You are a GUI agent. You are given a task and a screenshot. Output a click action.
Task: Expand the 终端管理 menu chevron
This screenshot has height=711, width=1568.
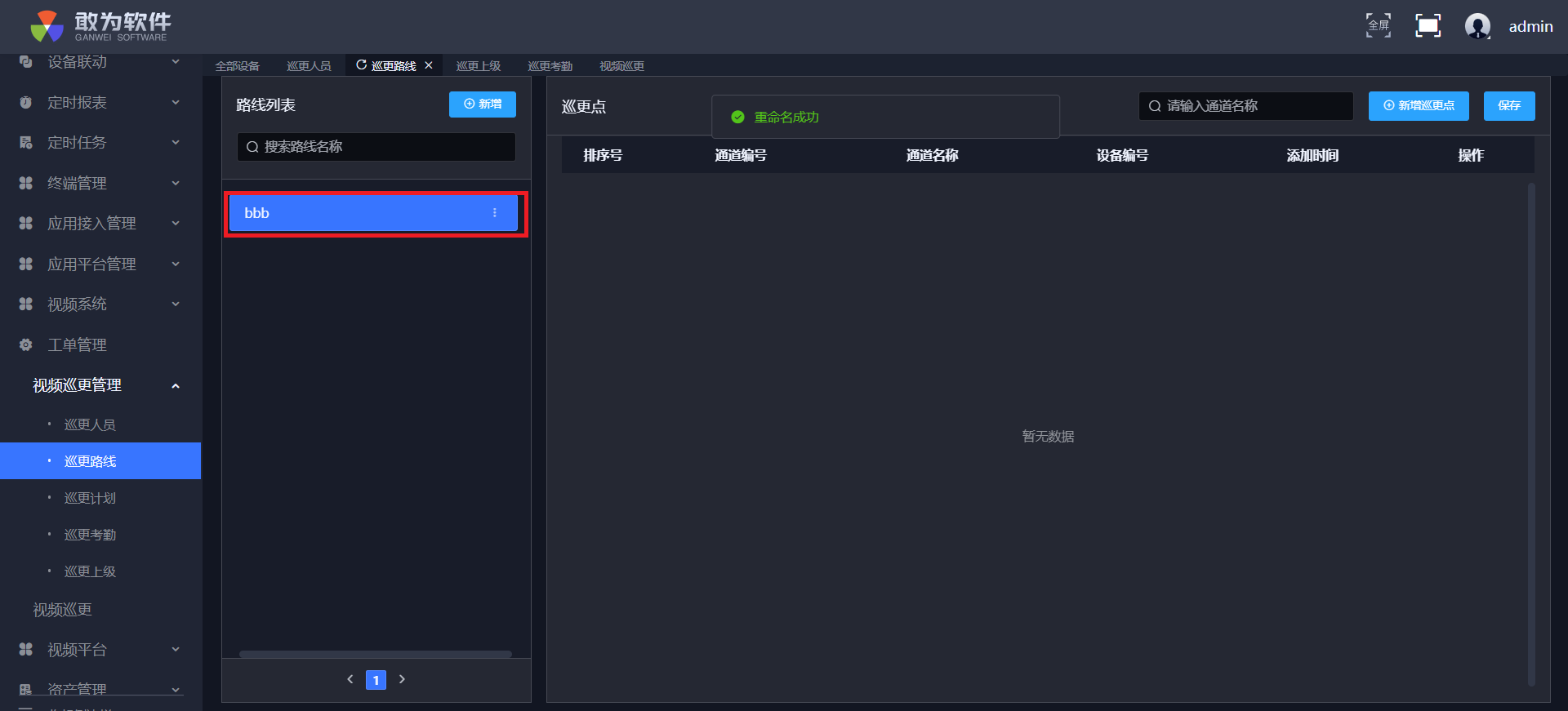[x=176, y=183]
